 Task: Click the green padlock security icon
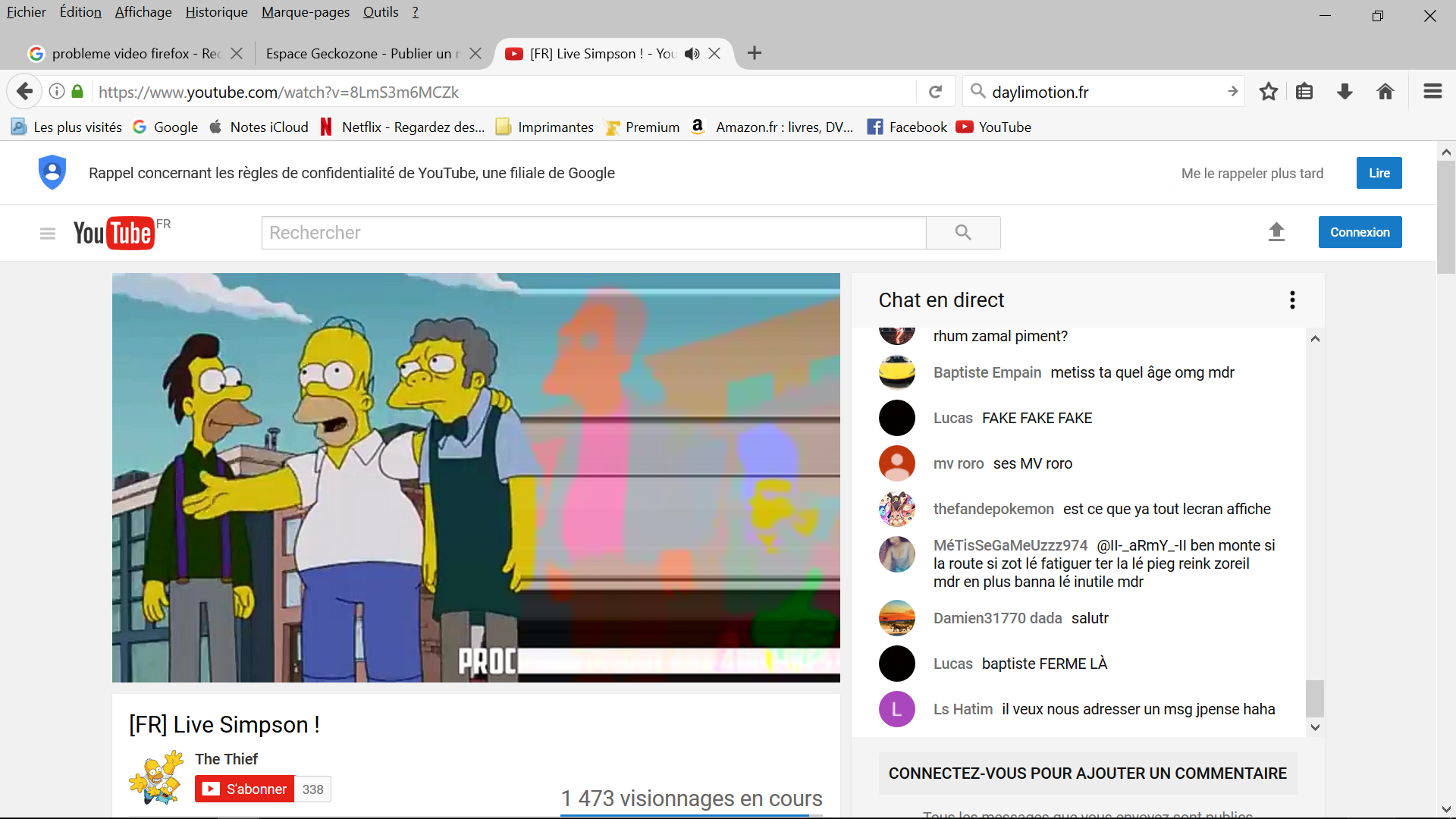[x=77, y=92]
